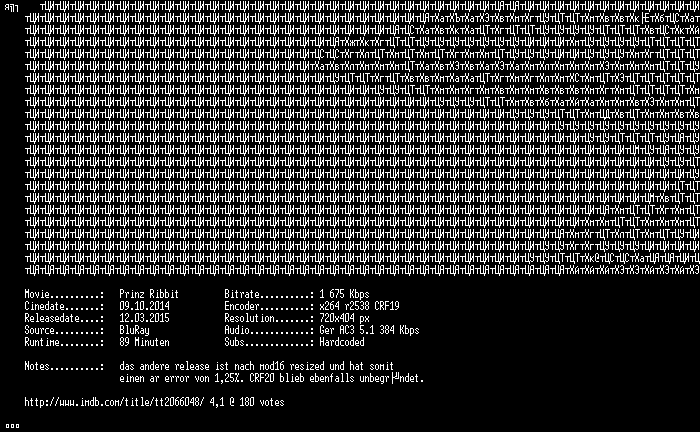Click the first notes line about mod16

(256, 366)
